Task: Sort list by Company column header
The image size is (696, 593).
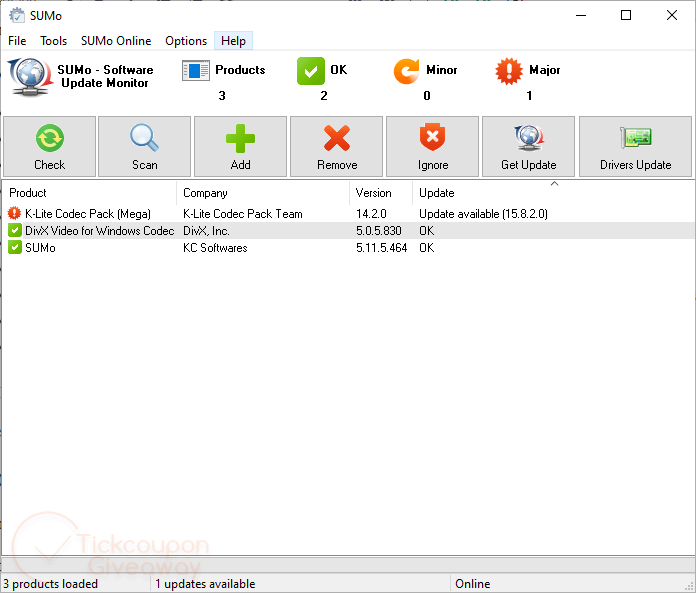Action: (263, 193)
